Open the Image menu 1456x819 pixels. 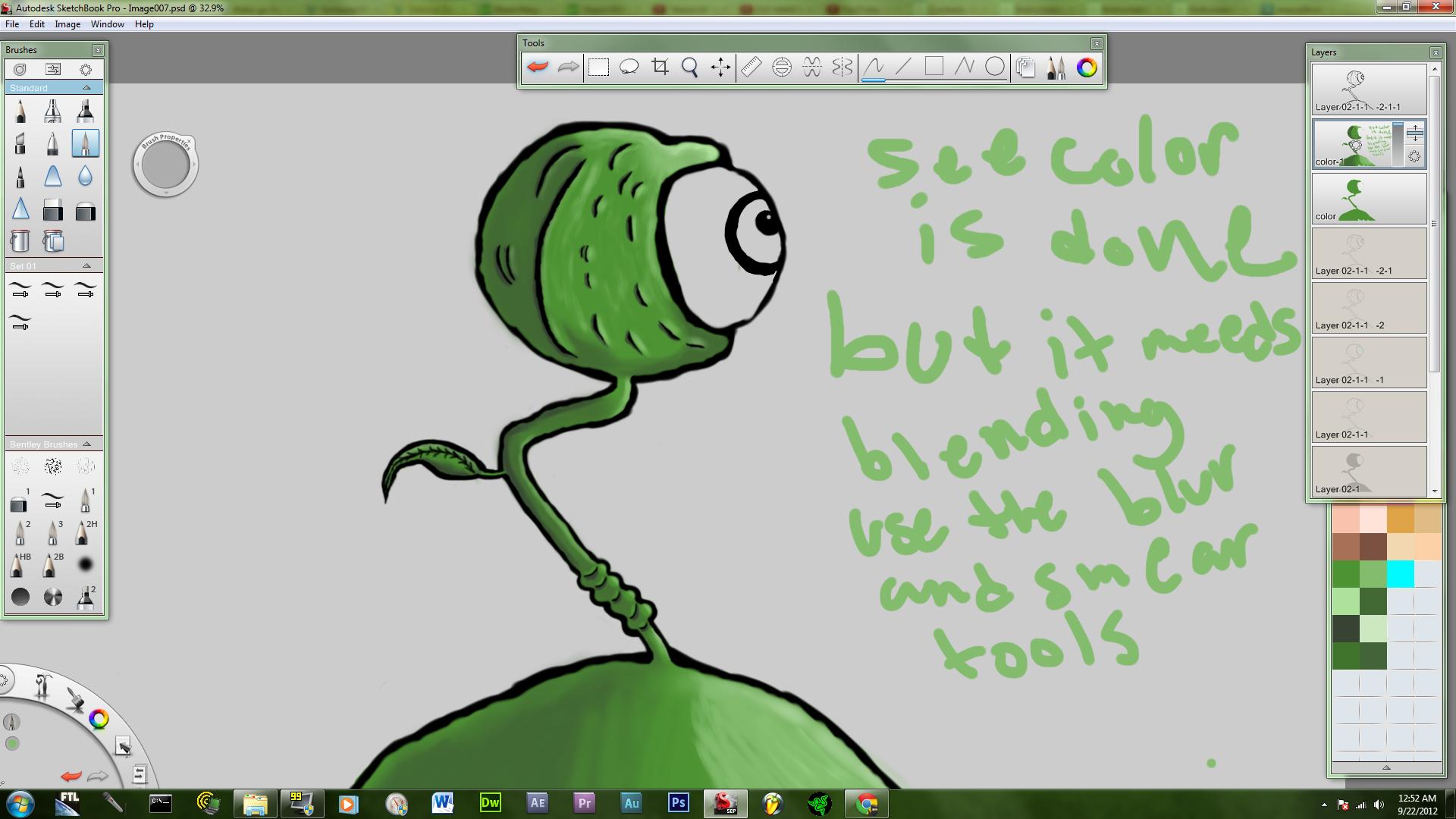[x=67, y=24]
